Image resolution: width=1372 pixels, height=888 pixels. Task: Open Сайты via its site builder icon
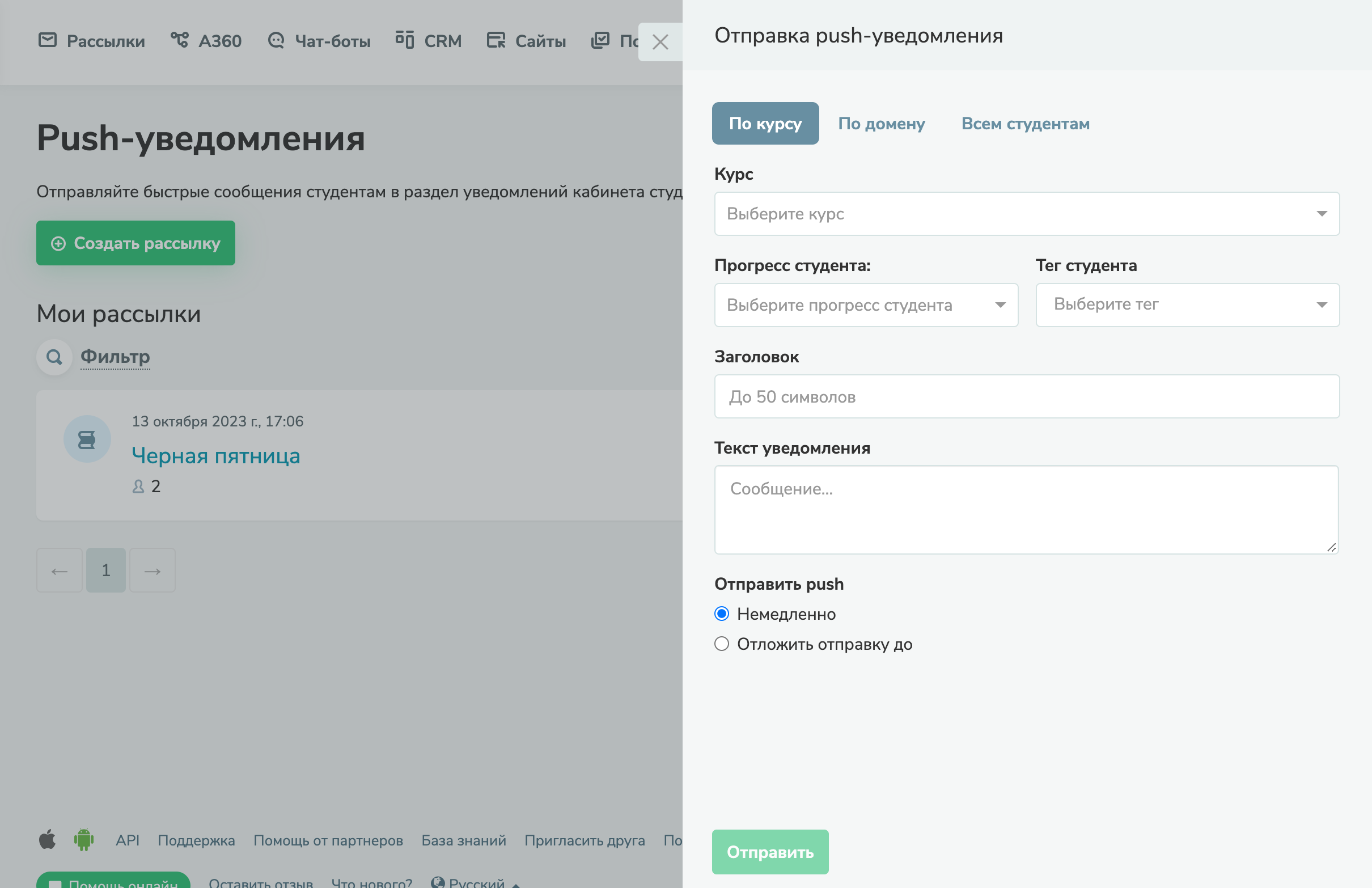495,40
